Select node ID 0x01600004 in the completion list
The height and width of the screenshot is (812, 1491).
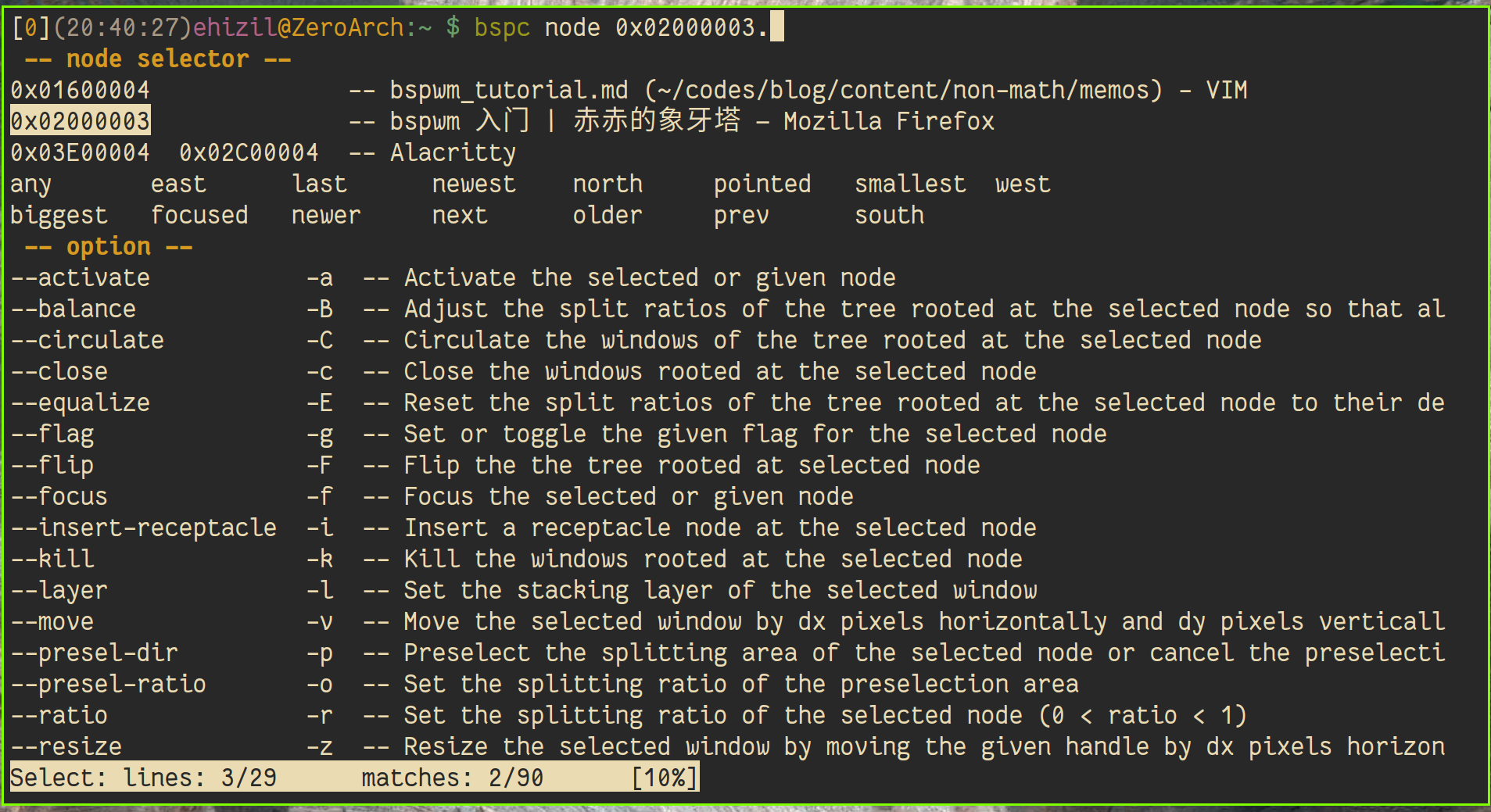pos(80,90)
